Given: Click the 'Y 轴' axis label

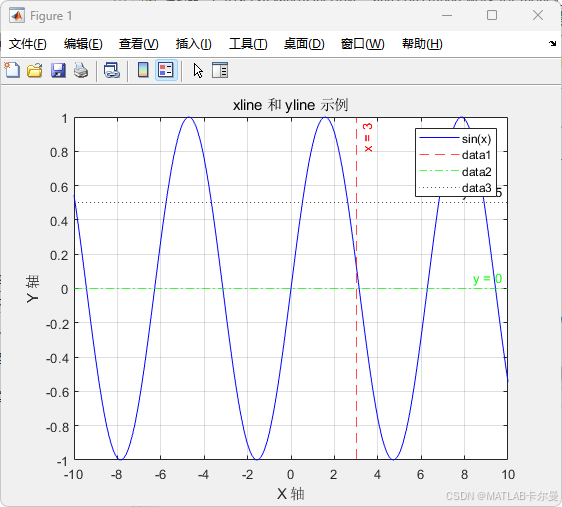Looking at the screenshot, I should click(x=33, y=289).
